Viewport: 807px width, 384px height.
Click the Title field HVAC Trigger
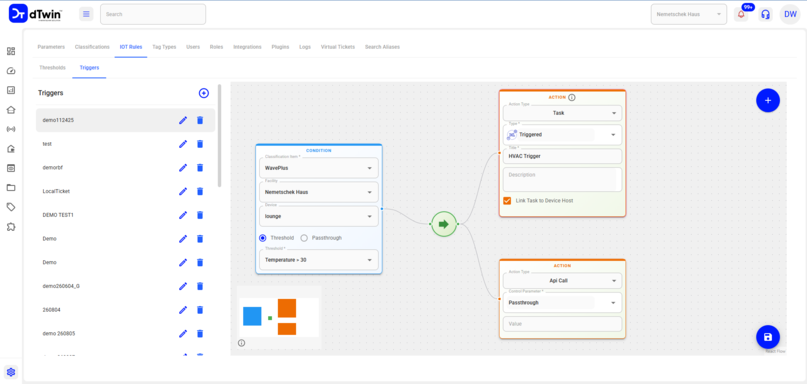tap(562, 156)
